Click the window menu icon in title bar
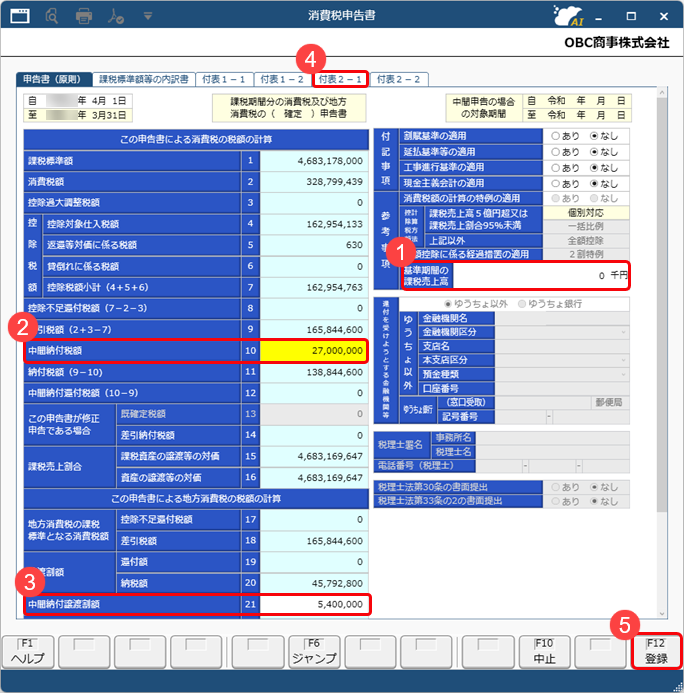The width and height of the screenshot is (684, 693). (x=20, y=16)
